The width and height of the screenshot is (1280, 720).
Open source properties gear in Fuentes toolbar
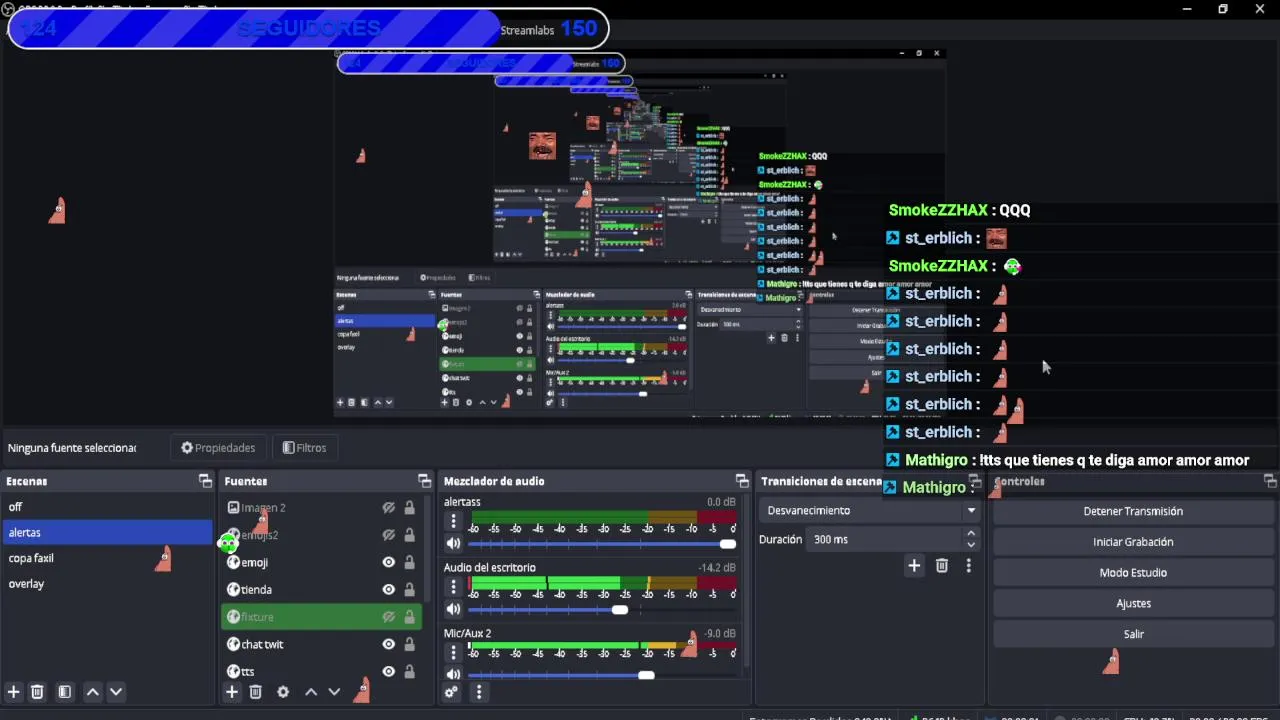283,691
